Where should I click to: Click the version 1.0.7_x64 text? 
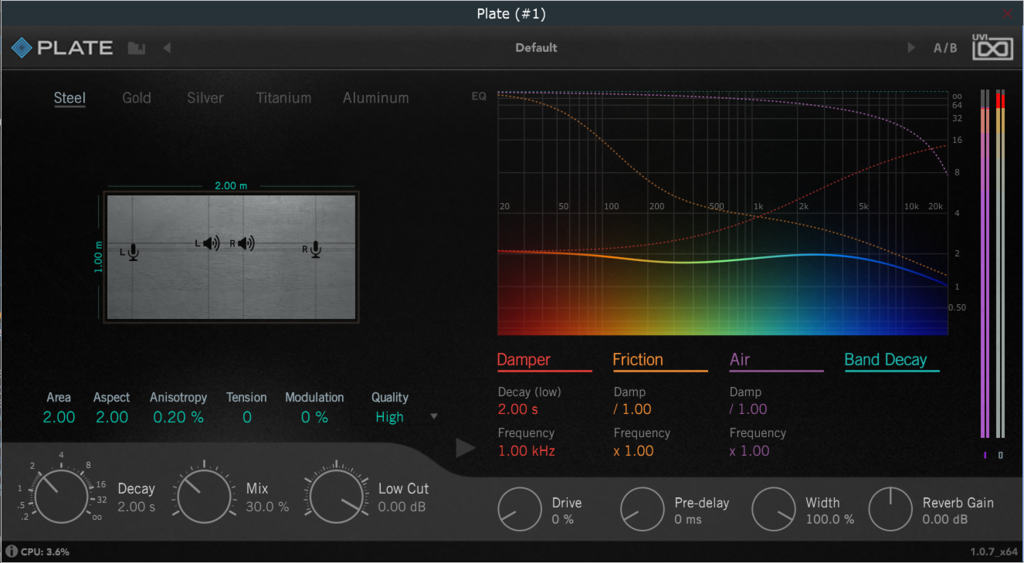pyautogui.click(x=995, y=552)
